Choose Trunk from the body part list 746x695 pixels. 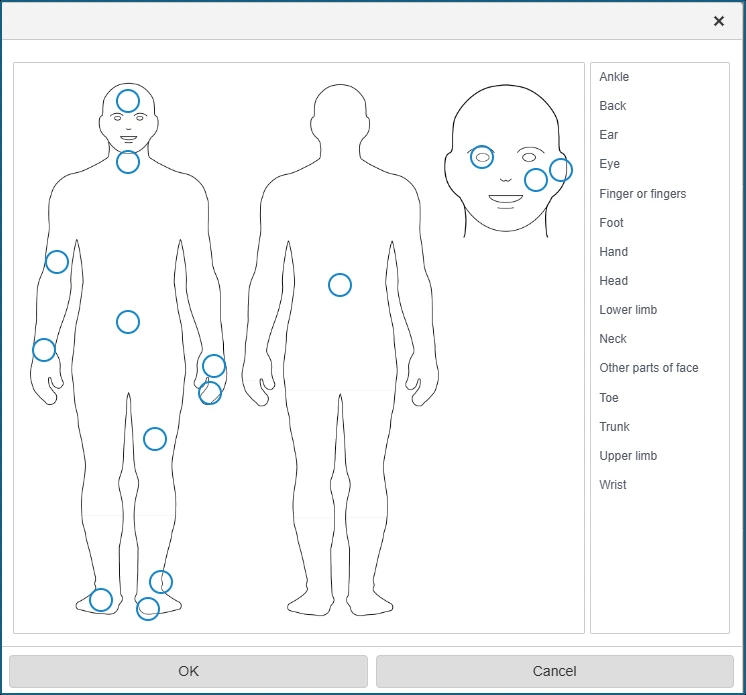click(x=614, y=427)
